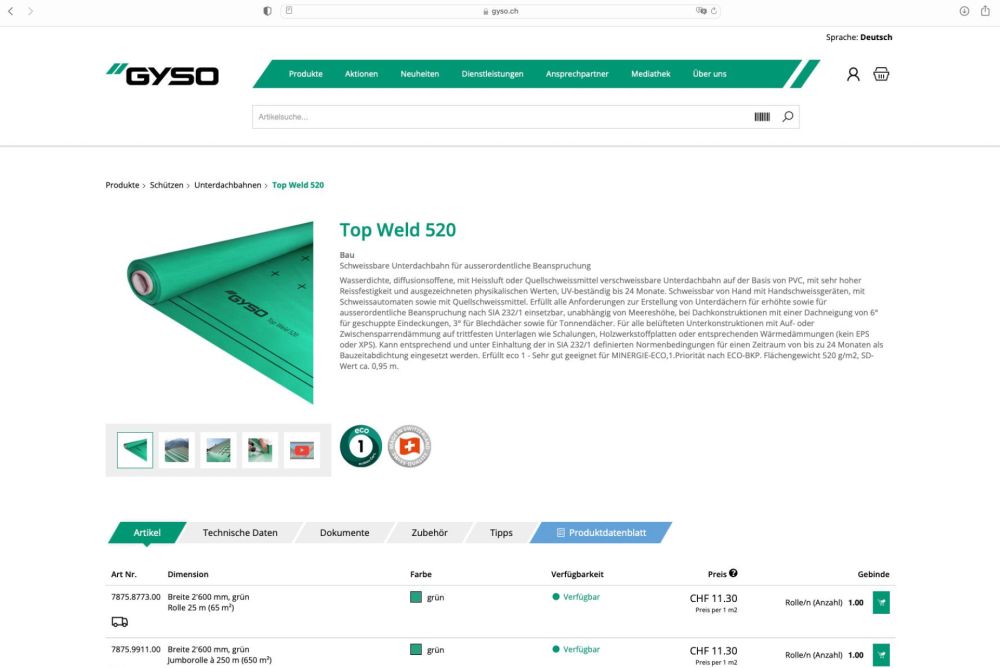Click the eco 1 badge
Screen dimensions: 1000x668
[360, 446]
